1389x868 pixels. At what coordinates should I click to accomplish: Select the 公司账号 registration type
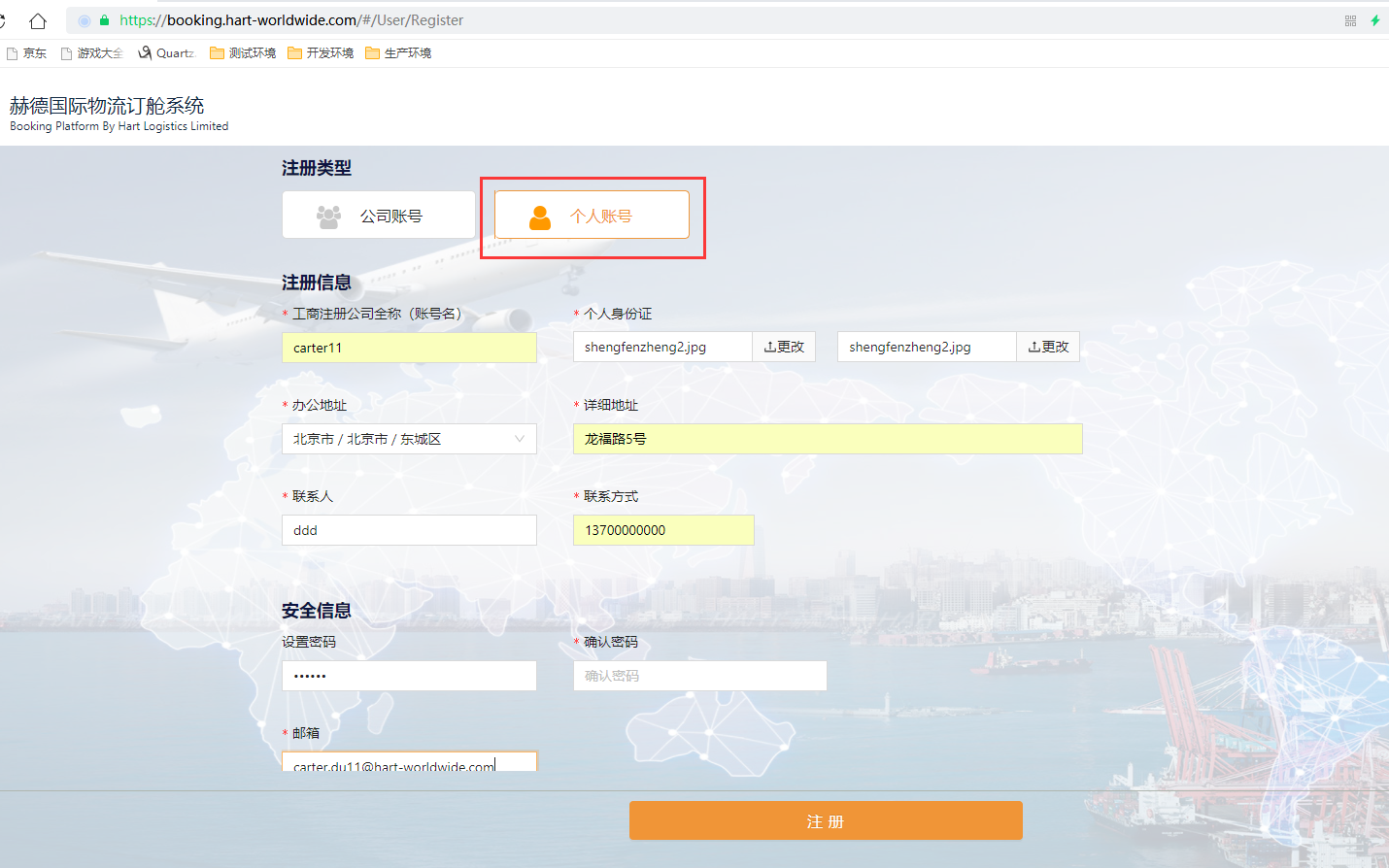click(x=379, y=216)
